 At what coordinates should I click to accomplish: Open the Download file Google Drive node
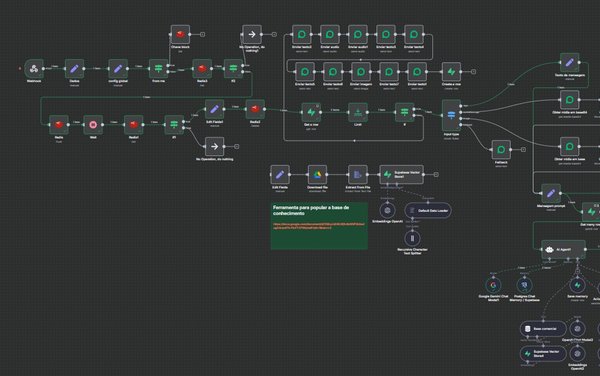point(317,174)
